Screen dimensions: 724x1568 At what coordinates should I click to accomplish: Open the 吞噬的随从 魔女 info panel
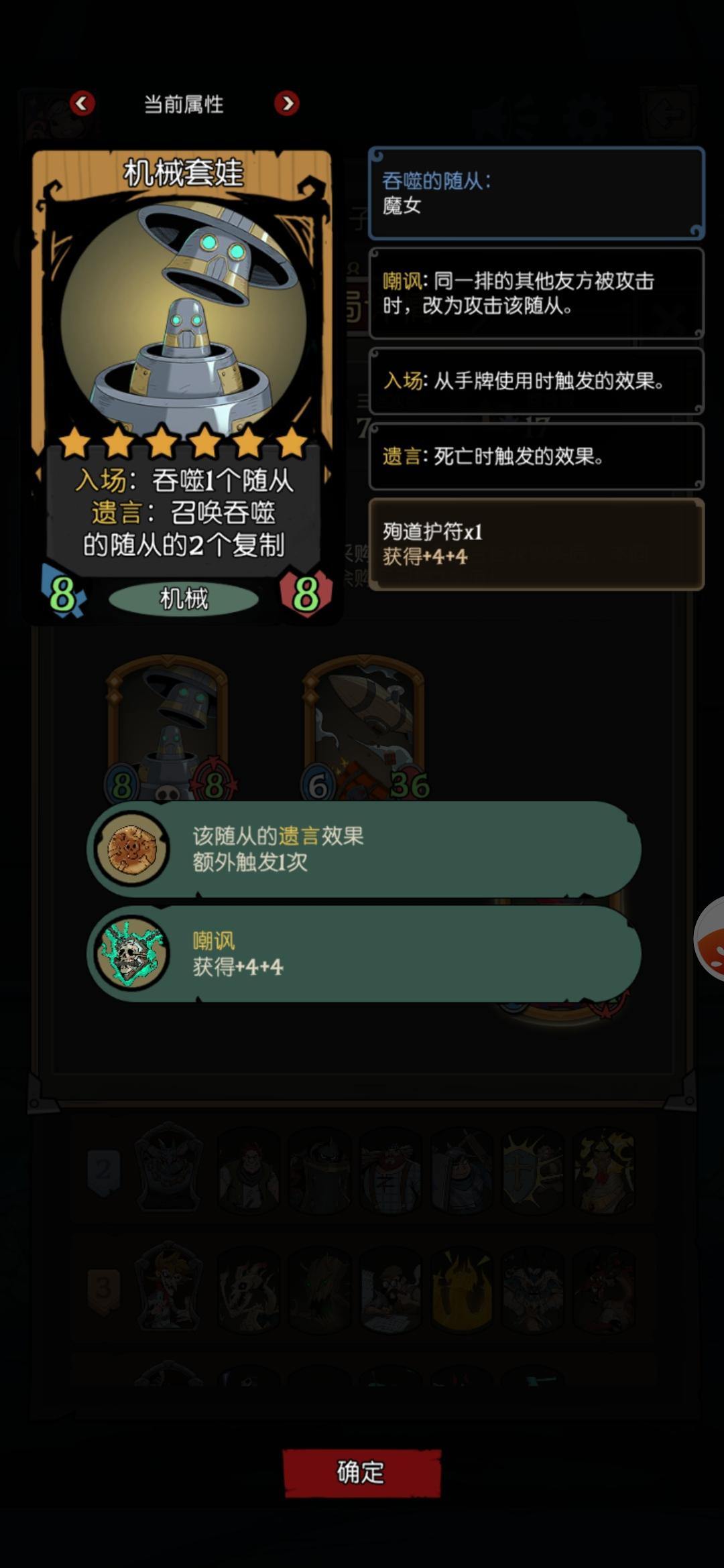[x=536, y=193]
